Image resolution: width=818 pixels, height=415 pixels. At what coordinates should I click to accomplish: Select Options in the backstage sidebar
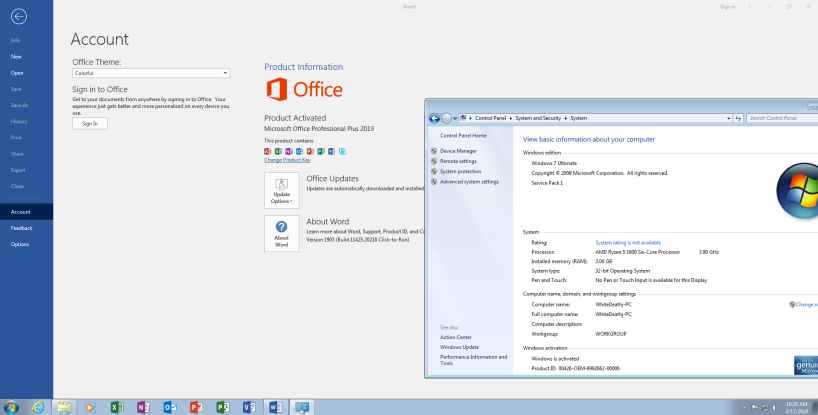click(x=20, y=245)
